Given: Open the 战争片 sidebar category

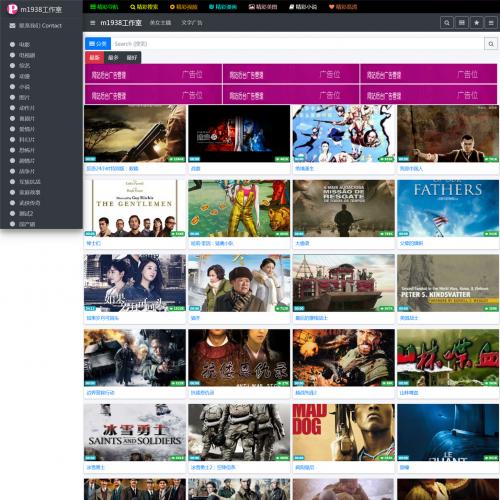Looking at the screenshot, I should click(x=27, y=171).
